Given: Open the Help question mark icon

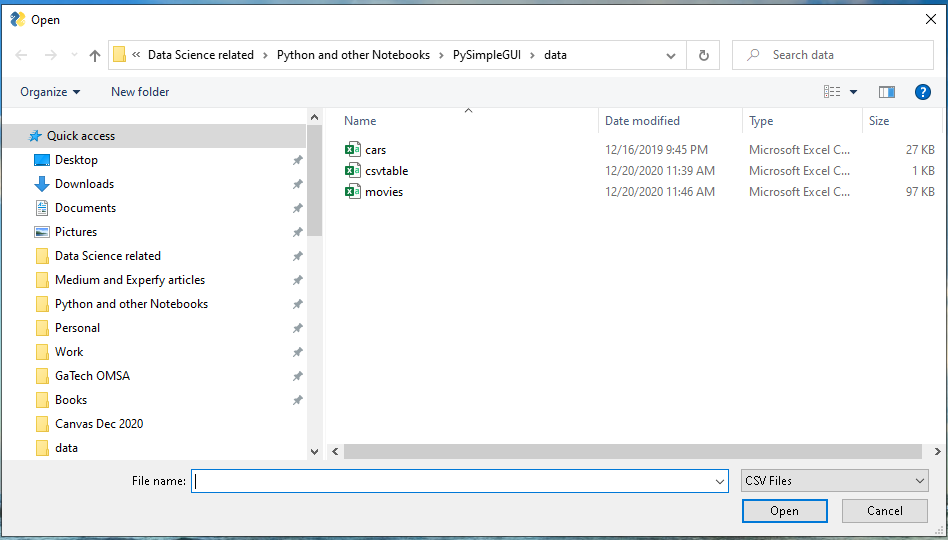Looking at the screenshot, I should click(923, 92).
